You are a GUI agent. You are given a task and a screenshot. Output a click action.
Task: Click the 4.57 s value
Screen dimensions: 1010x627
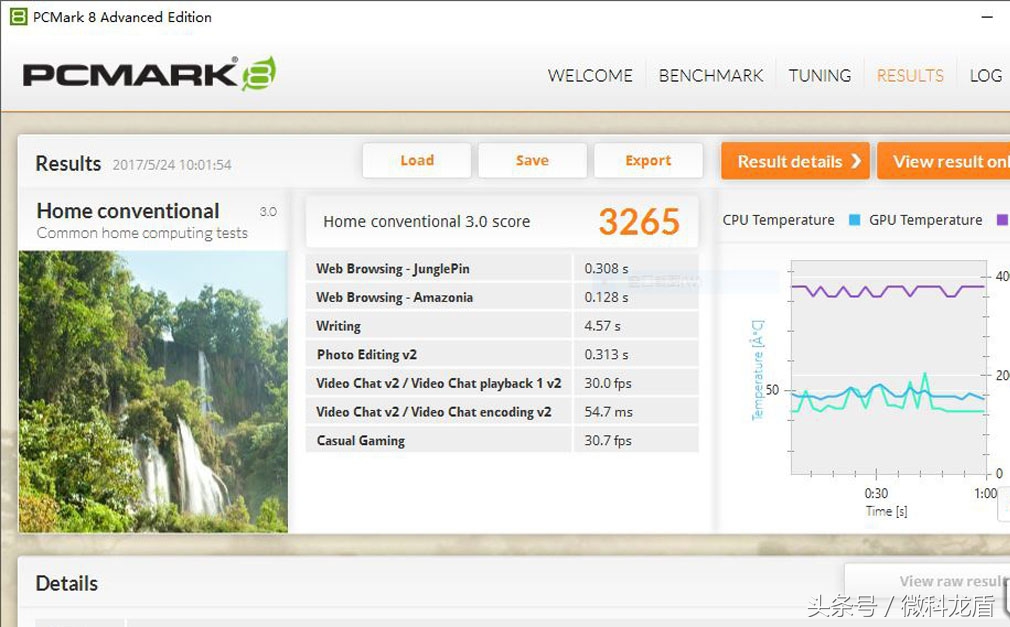click(x=602, y=325)
